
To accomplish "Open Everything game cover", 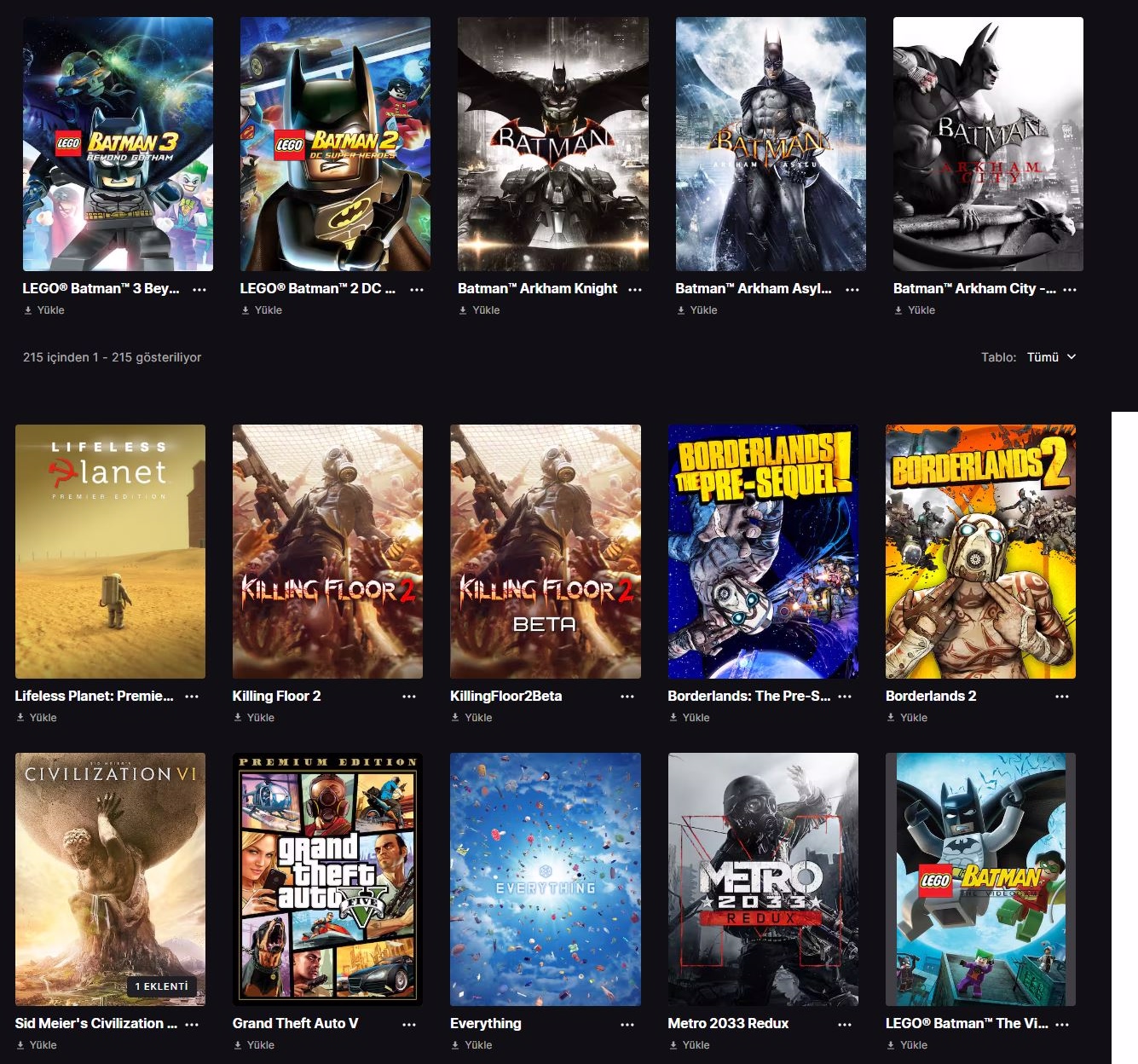I will (x=546, y=879).
